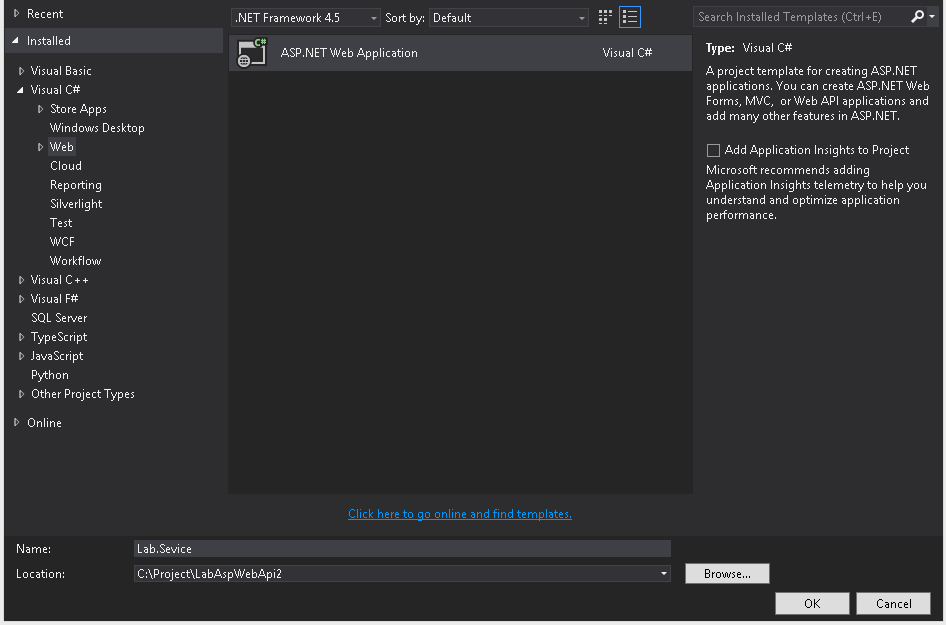Expand the Visual C++ node

click(21, 280)
